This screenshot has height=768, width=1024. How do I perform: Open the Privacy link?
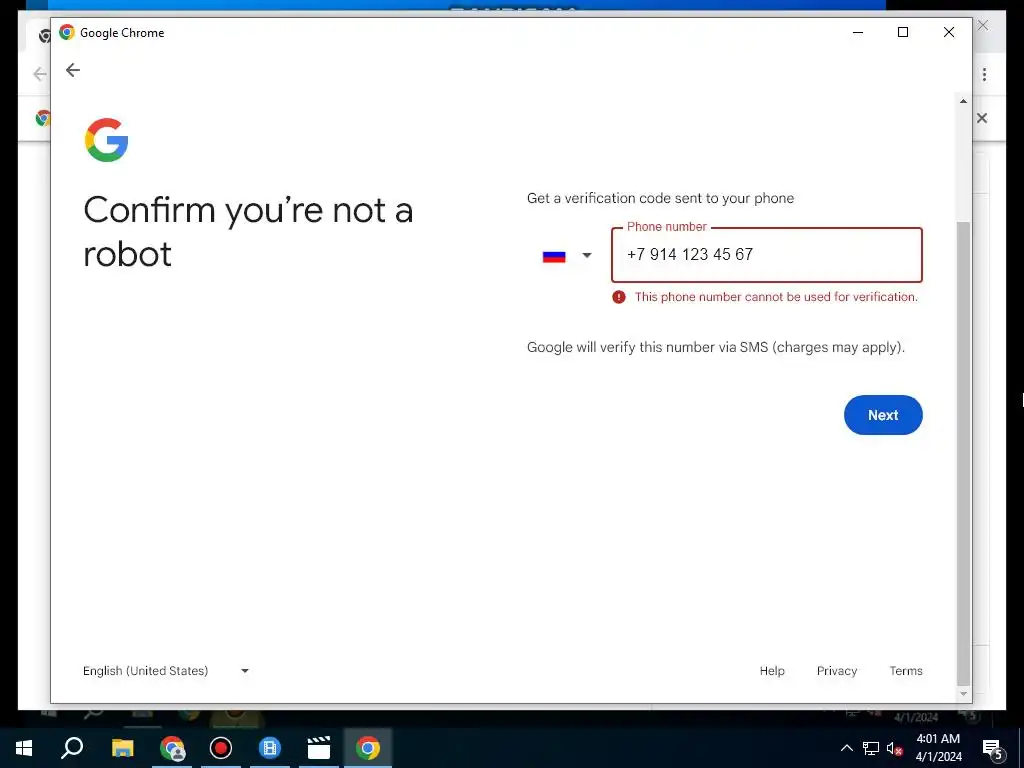tap(837, 671)
